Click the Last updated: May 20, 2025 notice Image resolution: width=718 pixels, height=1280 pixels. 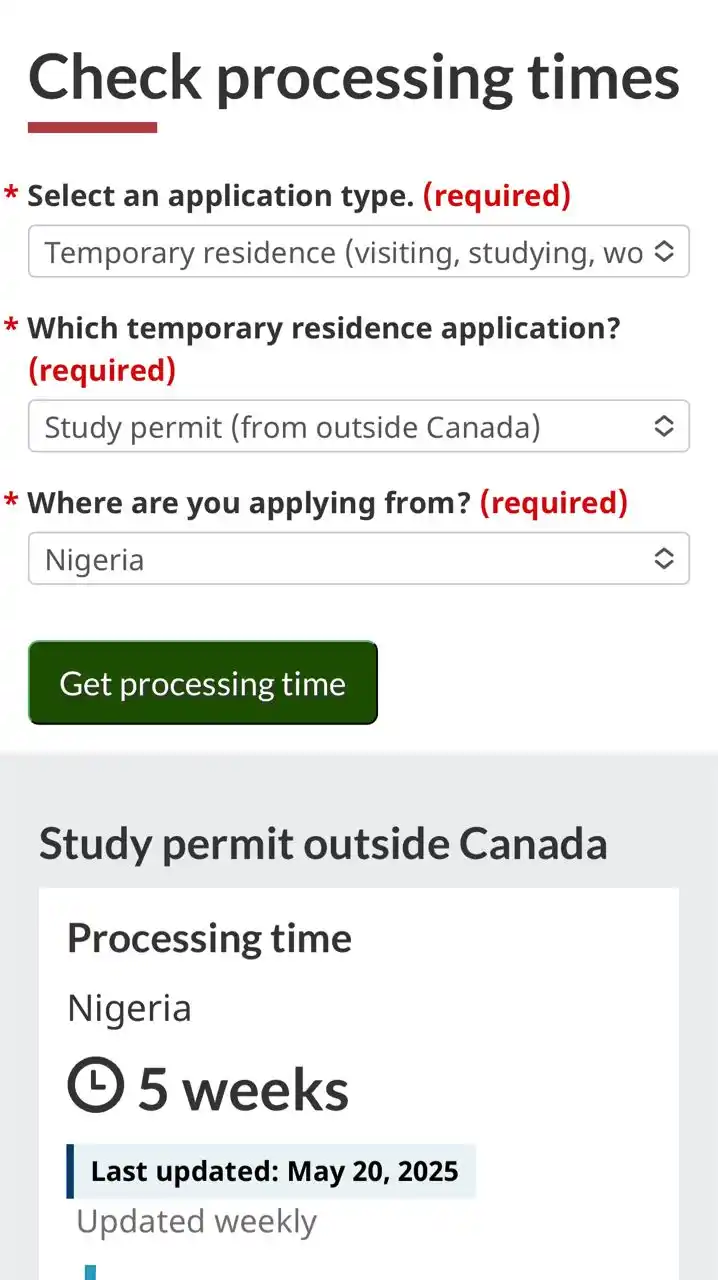271,1172
